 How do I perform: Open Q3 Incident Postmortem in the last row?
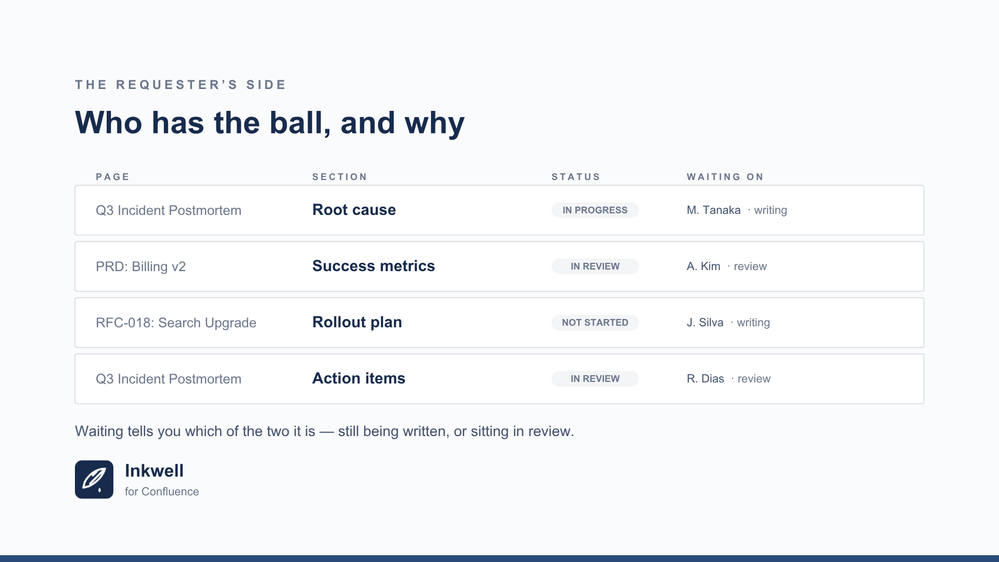tap(168, 378)
